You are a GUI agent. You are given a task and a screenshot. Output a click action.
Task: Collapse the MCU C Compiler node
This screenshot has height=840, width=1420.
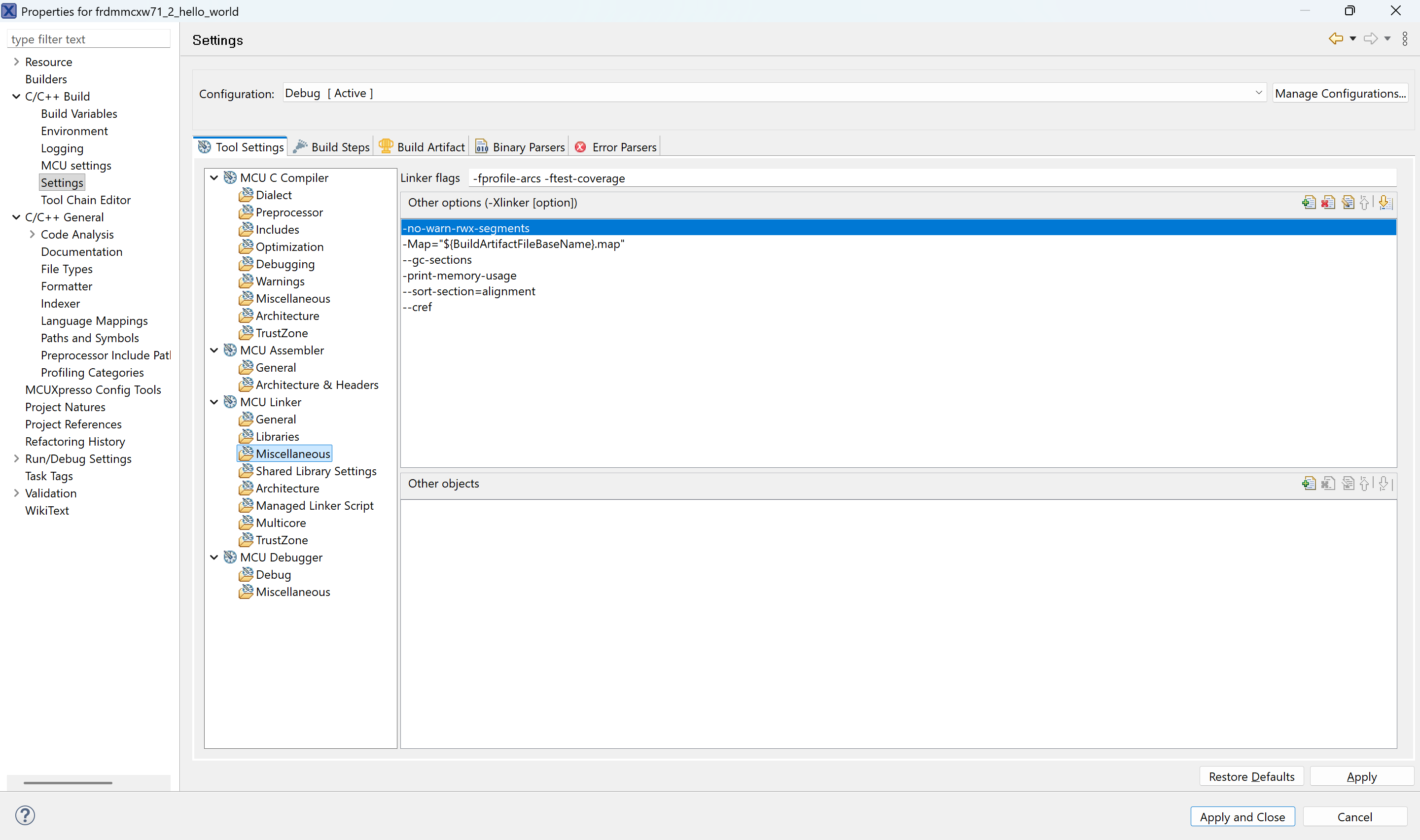coord(214,178)
